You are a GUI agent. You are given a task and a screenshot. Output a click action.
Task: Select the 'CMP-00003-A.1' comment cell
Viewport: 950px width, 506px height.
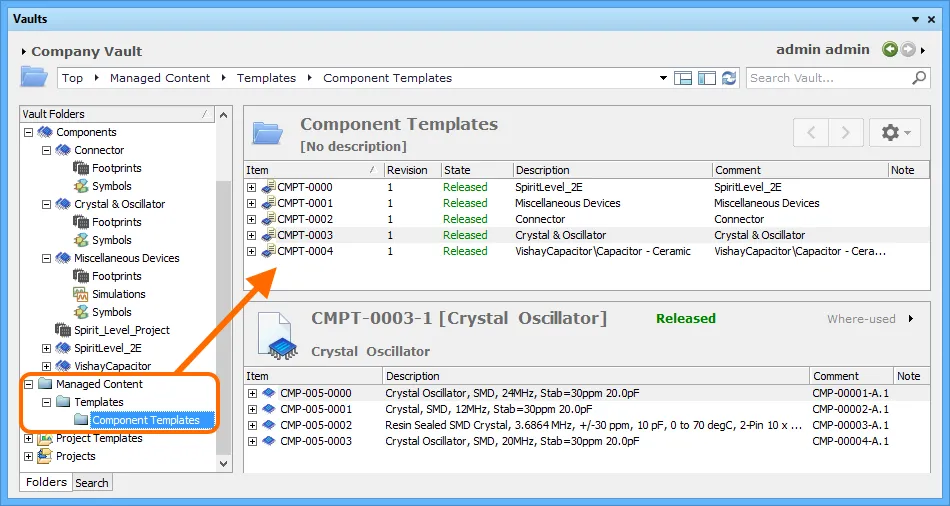tap(851, 425)
